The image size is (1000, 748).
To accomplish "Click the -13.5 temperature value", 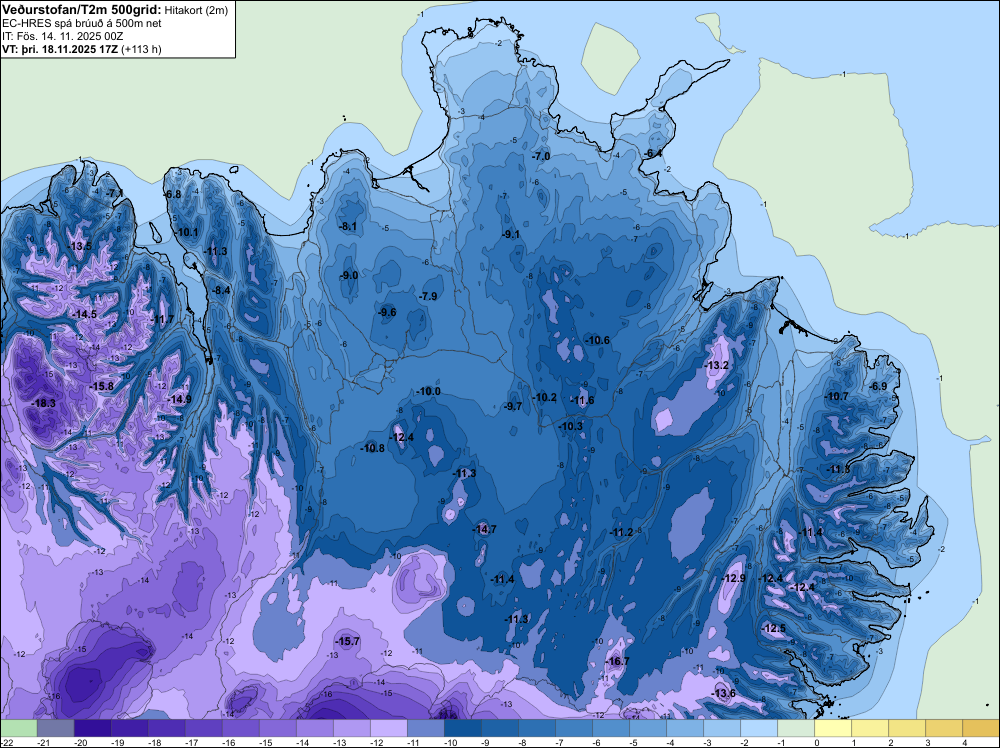I will pos(80,246).
